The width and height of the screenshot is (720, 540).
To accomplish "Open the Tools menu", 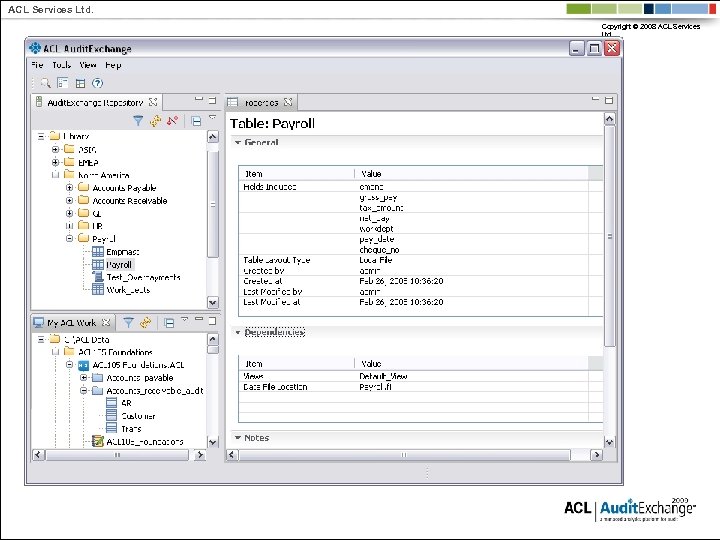I will point(61,65).
